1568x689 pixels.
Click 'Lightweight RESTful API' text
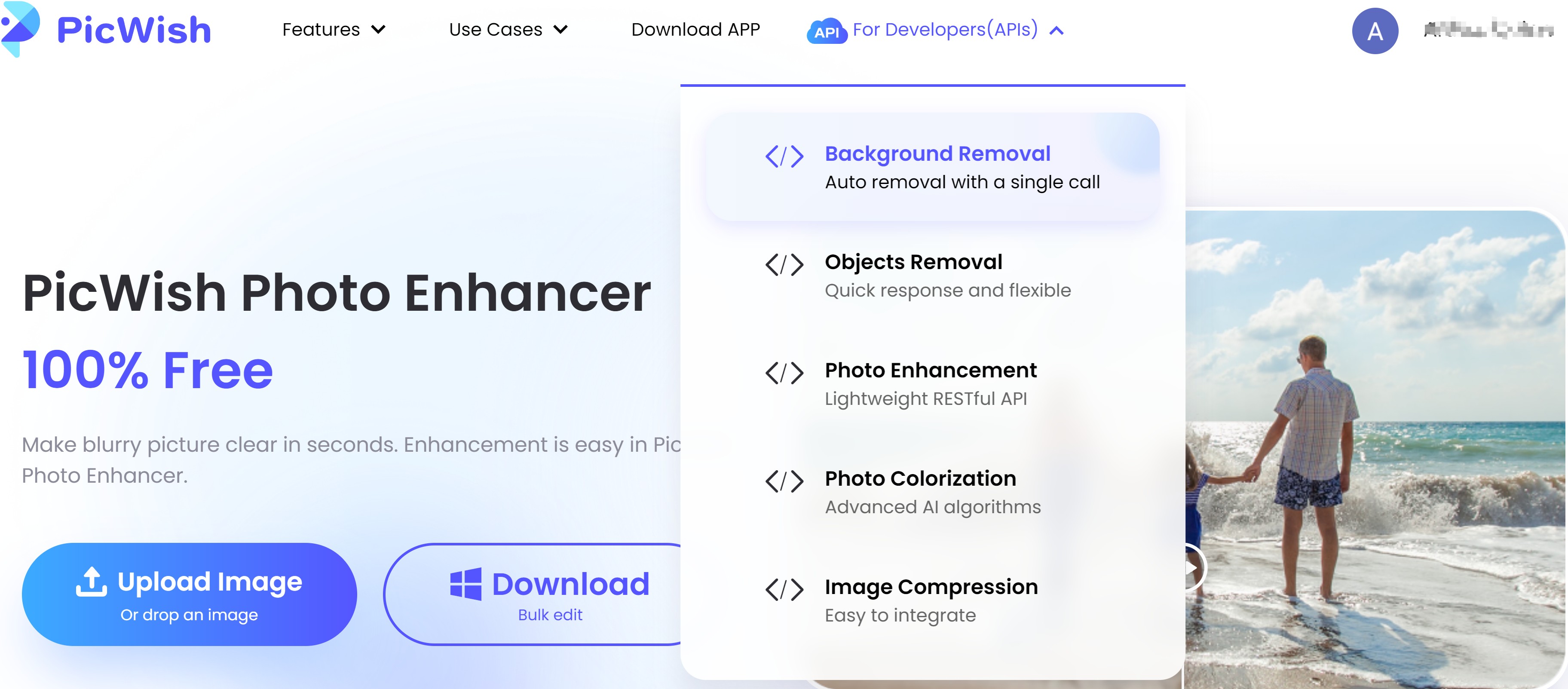click(x=926, y=399)
